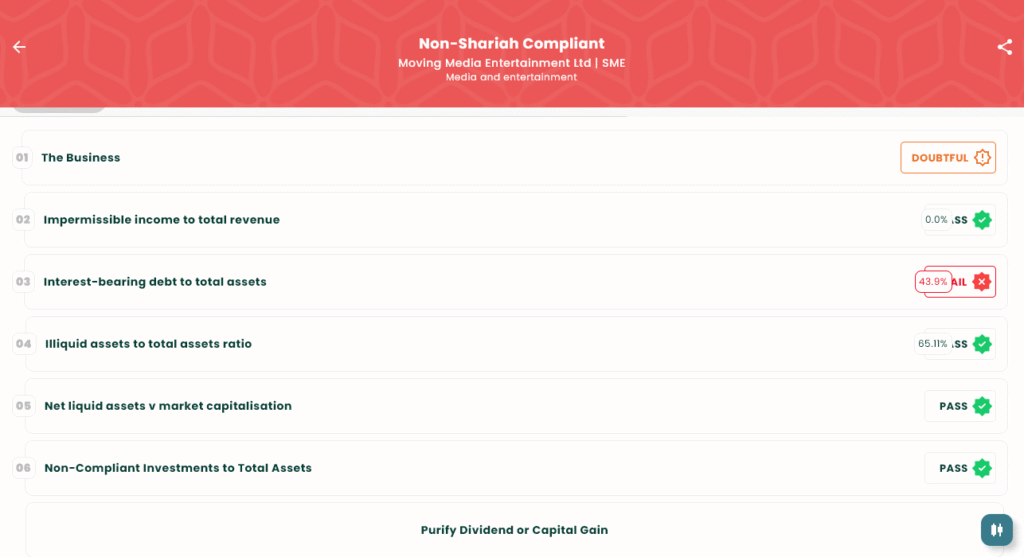This screenshot has width=1024, height=557.
Task: Expand Net liquid assets v market capitalisation
Action: (168, 406)
